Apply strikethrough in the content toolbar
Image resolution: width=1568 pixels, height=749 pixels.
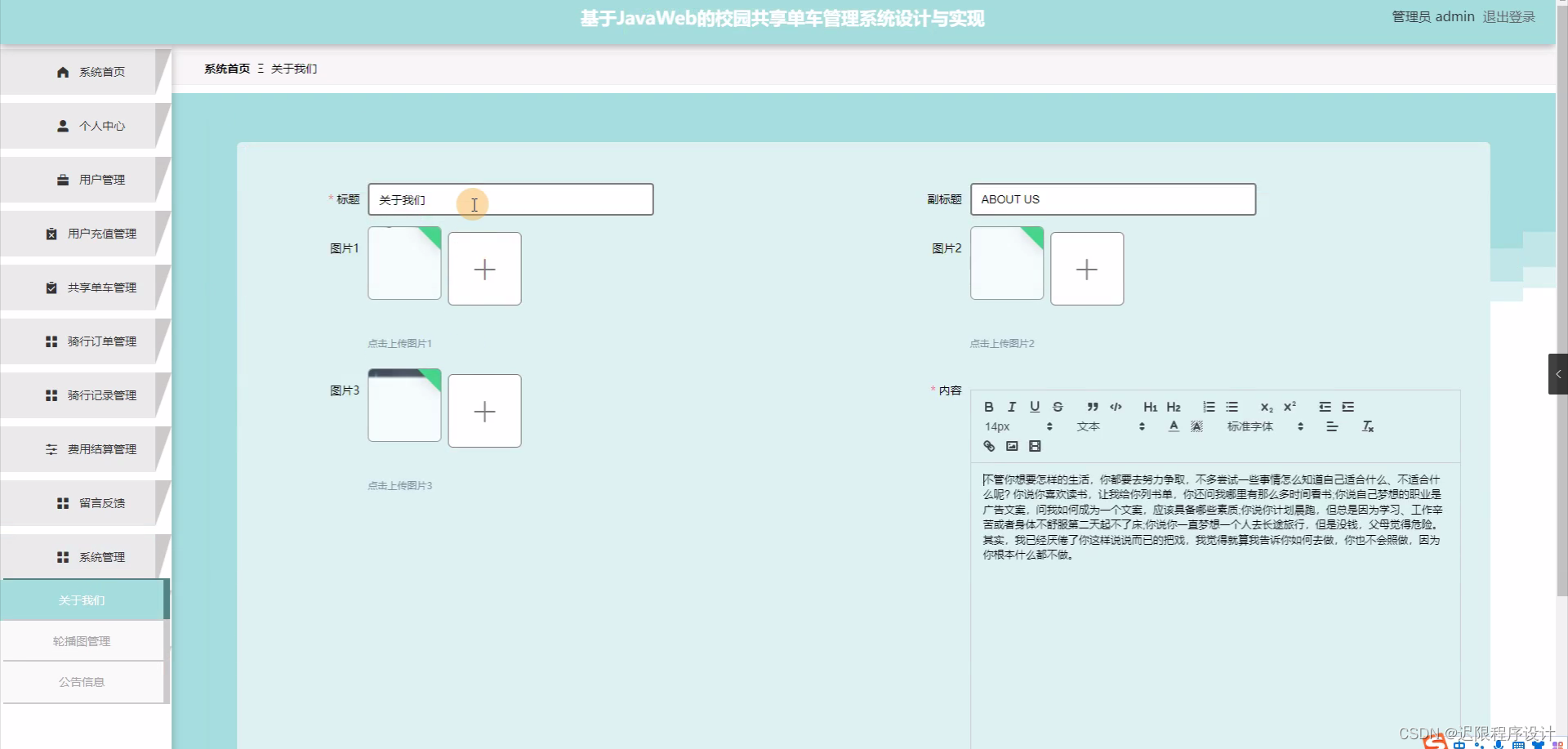(1057, 406)
